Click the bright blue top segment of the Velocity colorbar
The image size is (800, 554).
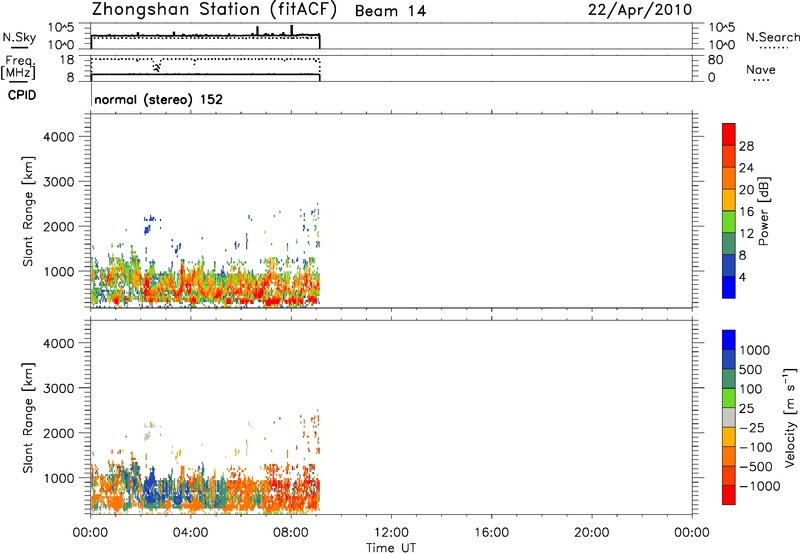pos(729,340)
